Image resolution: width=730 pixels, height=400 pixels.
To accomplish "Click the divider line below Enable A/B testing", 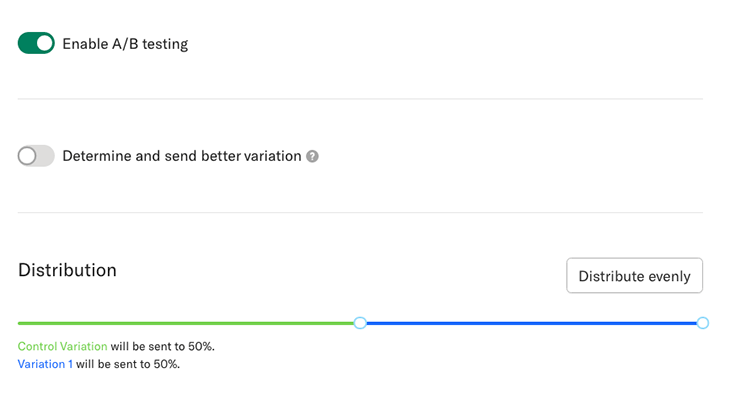I will 360,99.
